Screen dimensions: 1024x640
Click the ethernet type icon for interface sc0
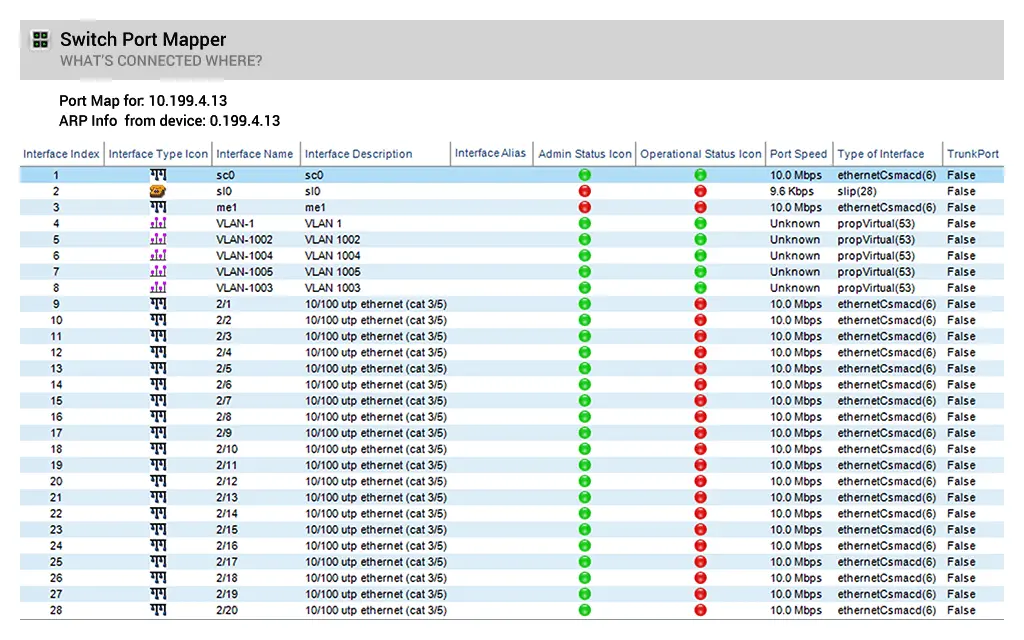[158, 175]
